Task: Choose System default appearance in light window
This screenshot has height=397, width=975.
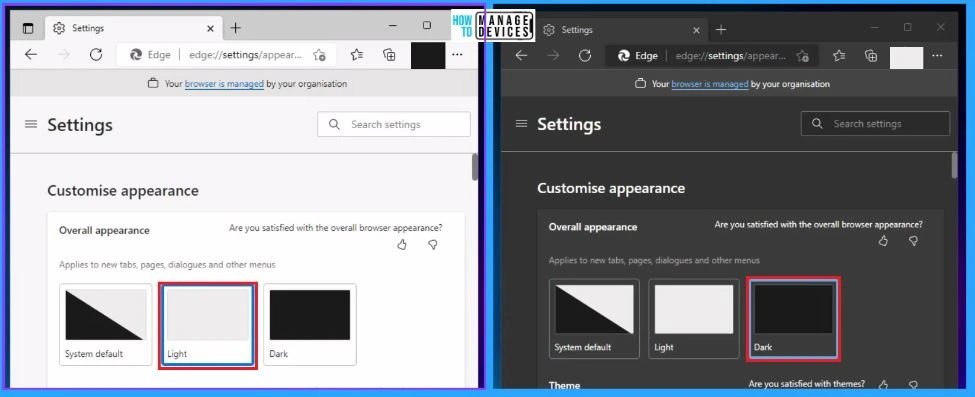Action: coord(106,324)
